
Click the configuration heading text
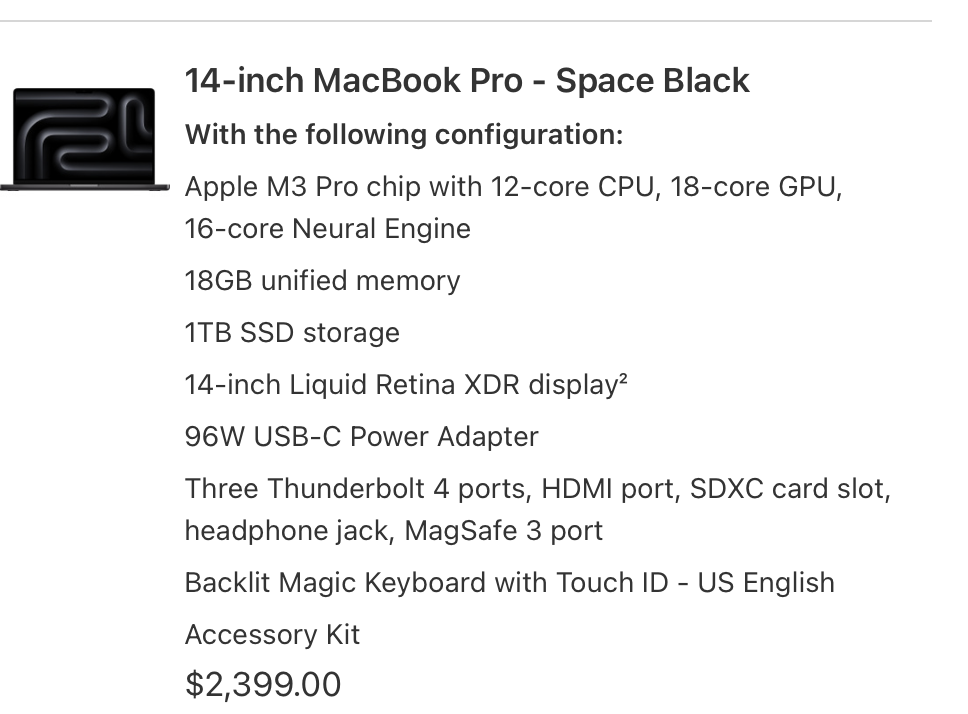tap(404, 135)
